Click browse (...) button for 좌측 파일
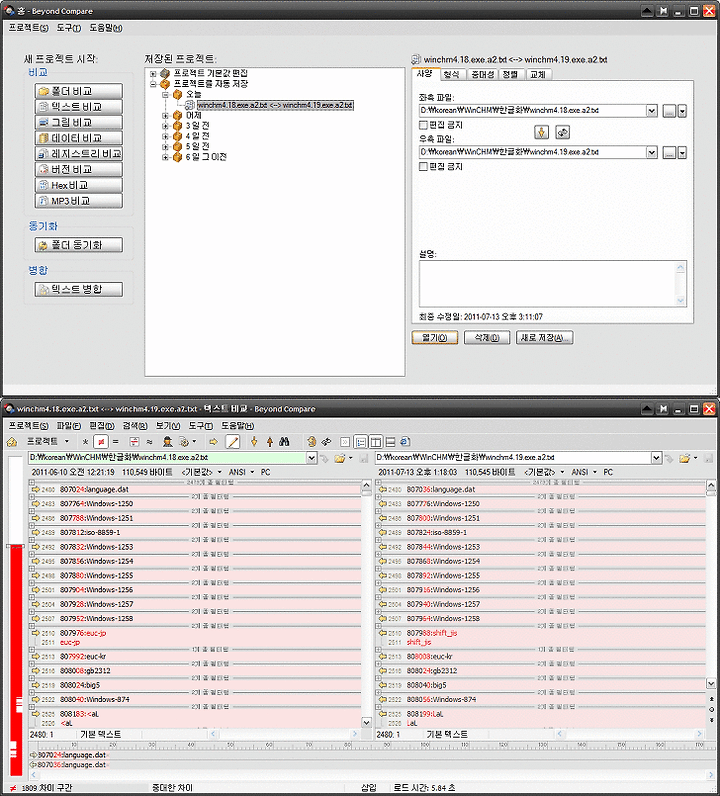 pos(669,111)
